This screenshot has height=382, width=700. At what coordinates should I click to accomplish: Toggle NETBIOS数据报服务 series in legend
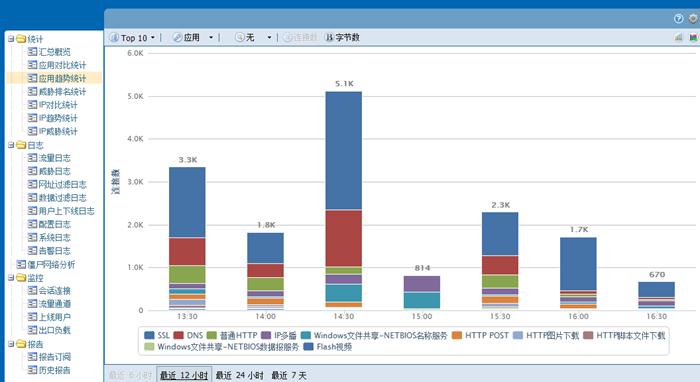click(x=221, y=347)
